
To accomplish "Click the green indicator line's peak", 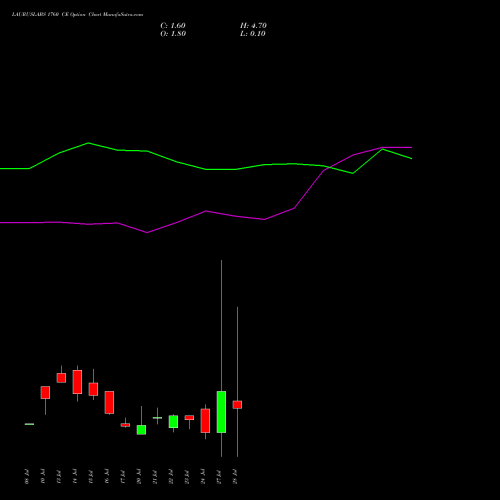I will coord(88,143).
